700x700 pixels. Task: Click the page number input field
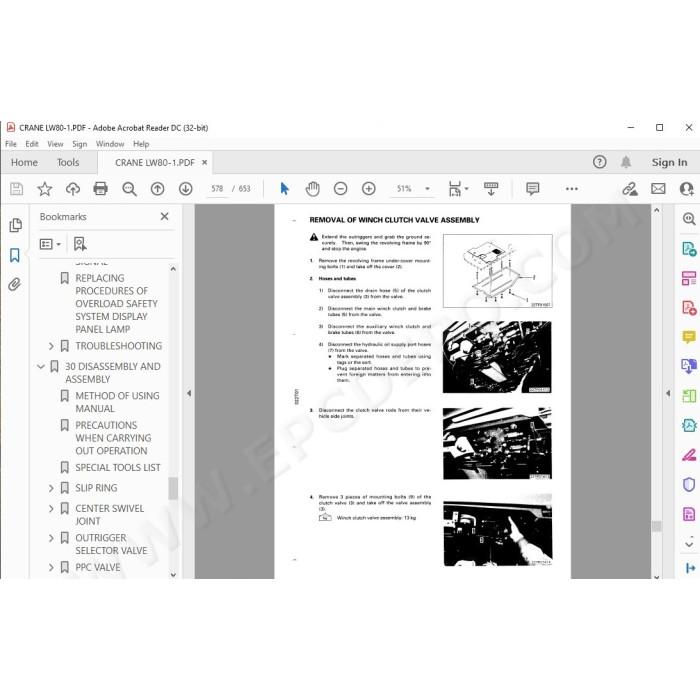tap(217, 188)
